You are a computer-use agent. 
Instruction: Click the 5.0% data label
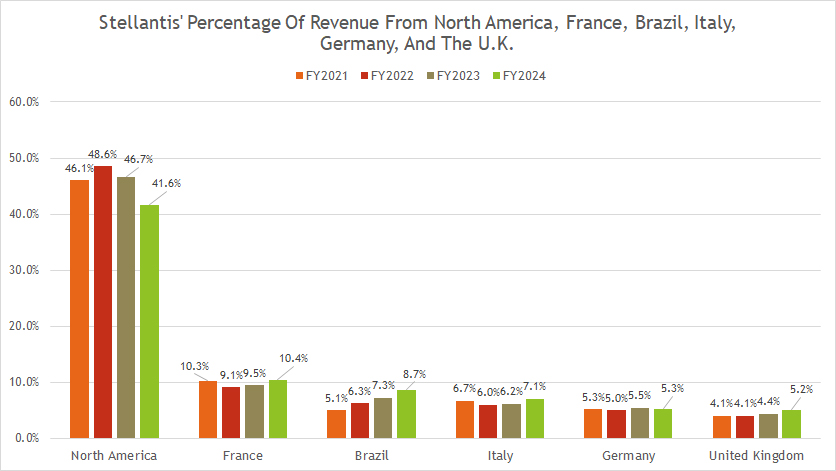click(x=616, y=398)
